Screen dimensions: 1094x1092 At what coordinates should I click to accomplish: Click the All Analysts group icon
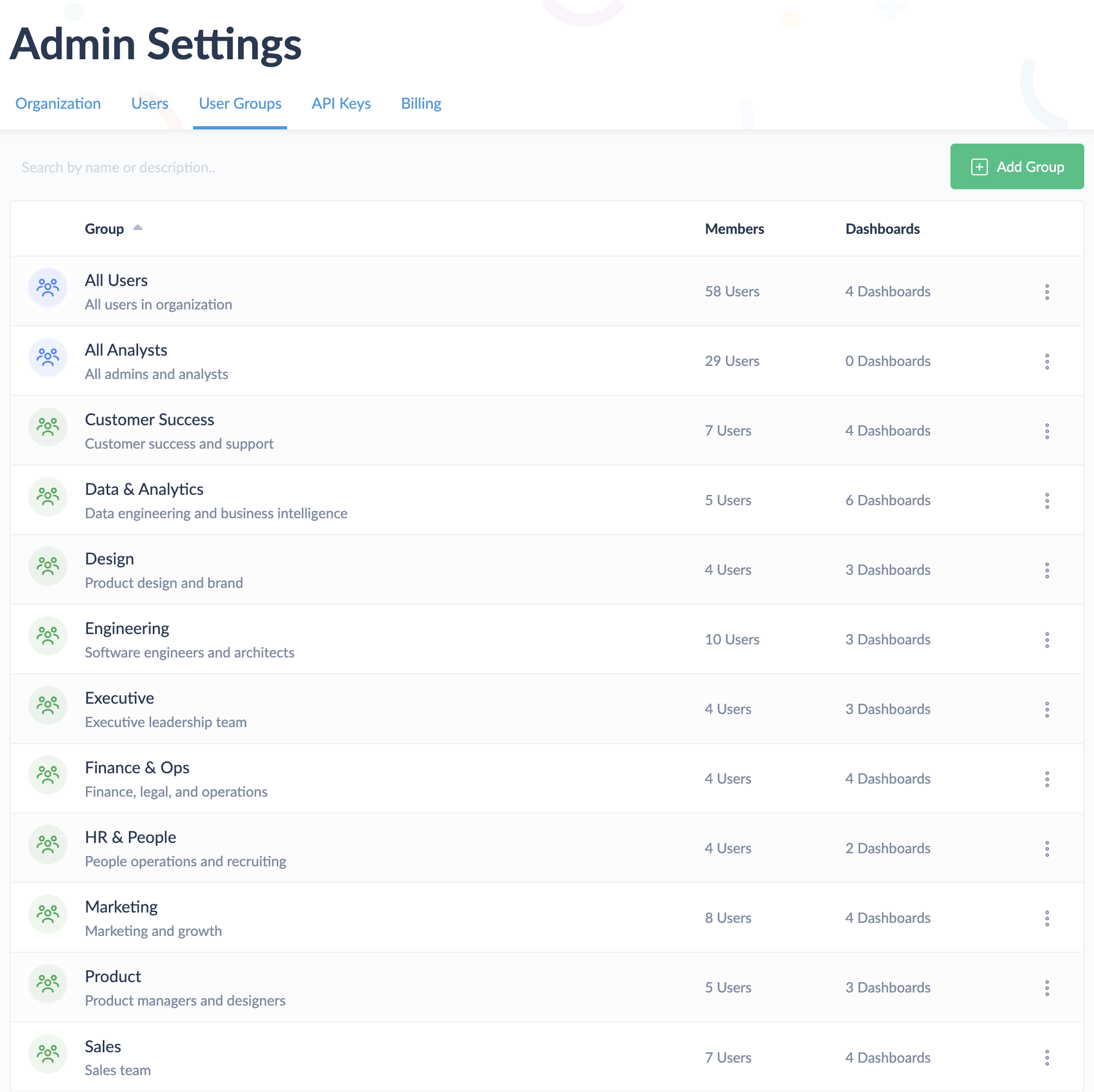pos(47,357)
